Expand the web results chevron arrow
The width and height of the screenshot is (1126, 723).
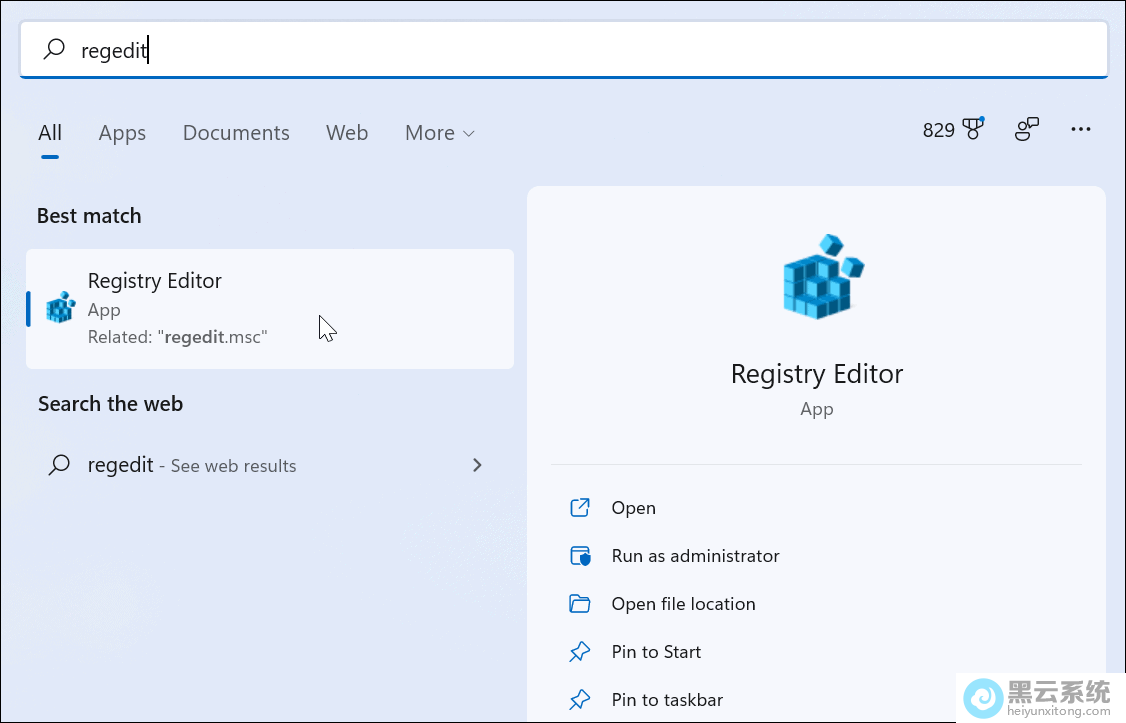[477, 465]
